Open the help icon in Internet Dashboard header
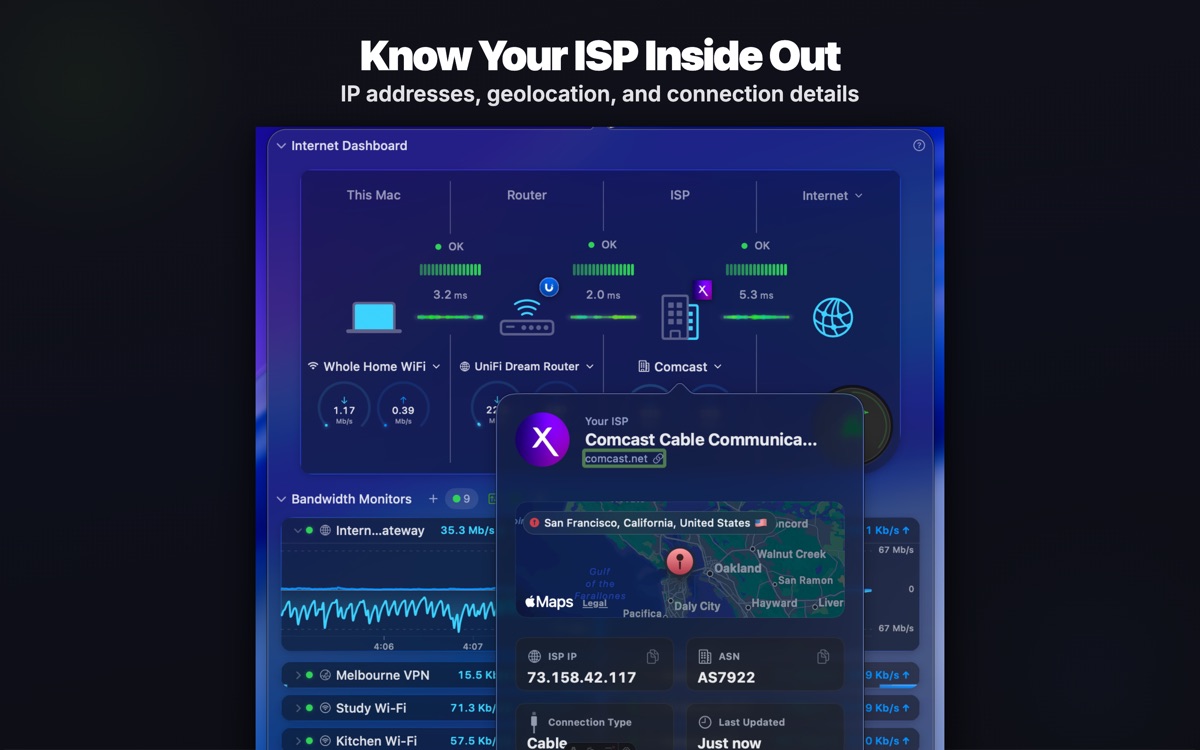Image resolution: width=1200 pixels, height=750 pixels. (919, 145)
